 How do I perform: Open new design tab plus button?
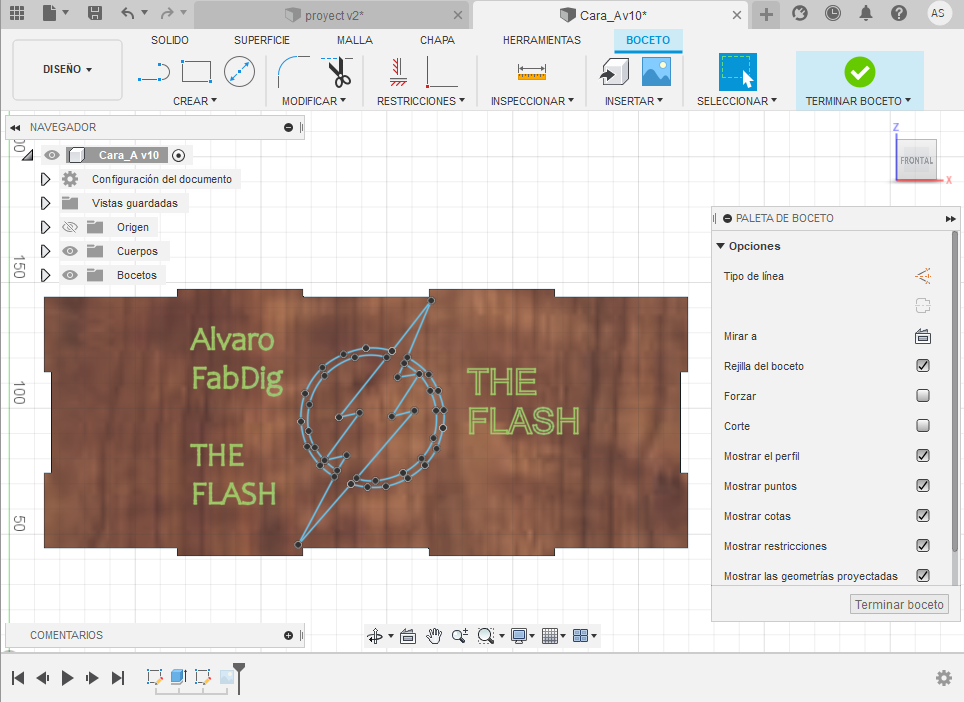766,14
